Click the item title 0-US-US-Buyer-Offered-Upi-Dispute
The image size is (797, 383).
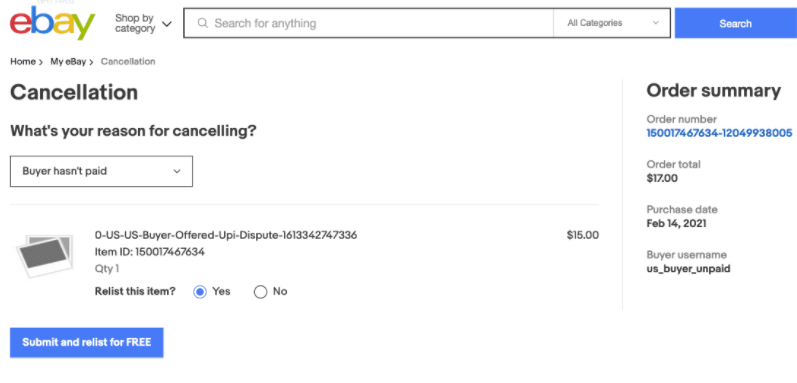click(226, 235)
